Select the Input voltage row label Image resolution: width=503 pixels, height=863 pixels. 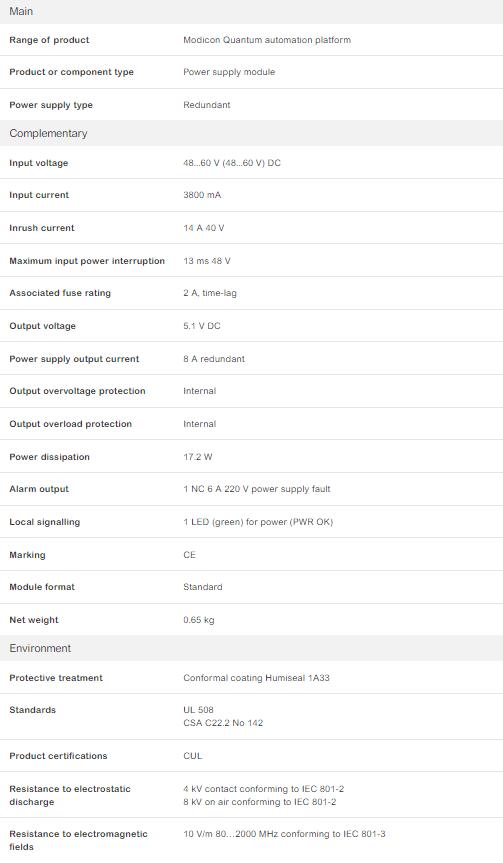coord(39,163)
